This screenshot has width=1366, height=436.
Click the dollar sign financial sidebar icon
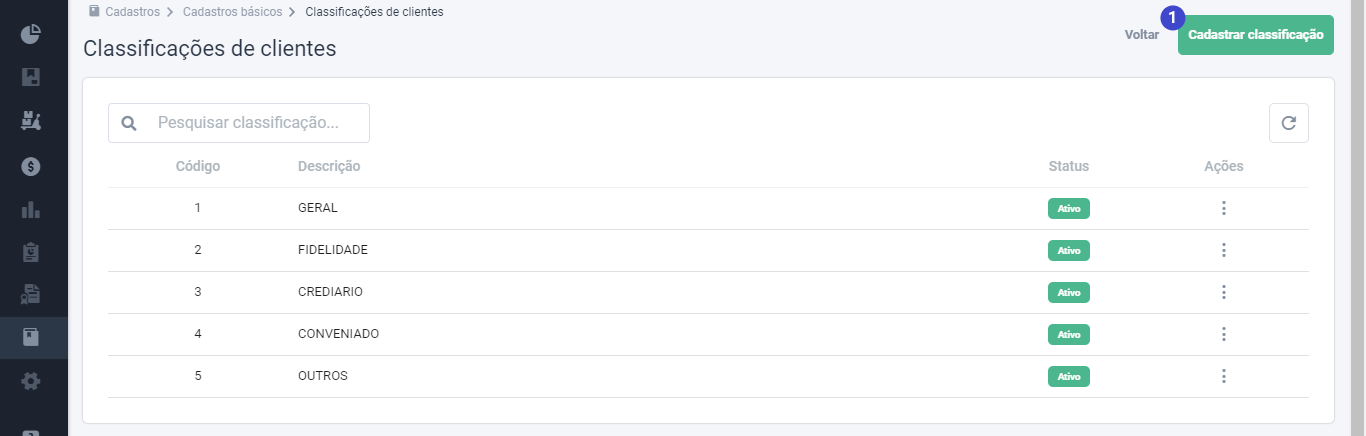click(31, 166)
